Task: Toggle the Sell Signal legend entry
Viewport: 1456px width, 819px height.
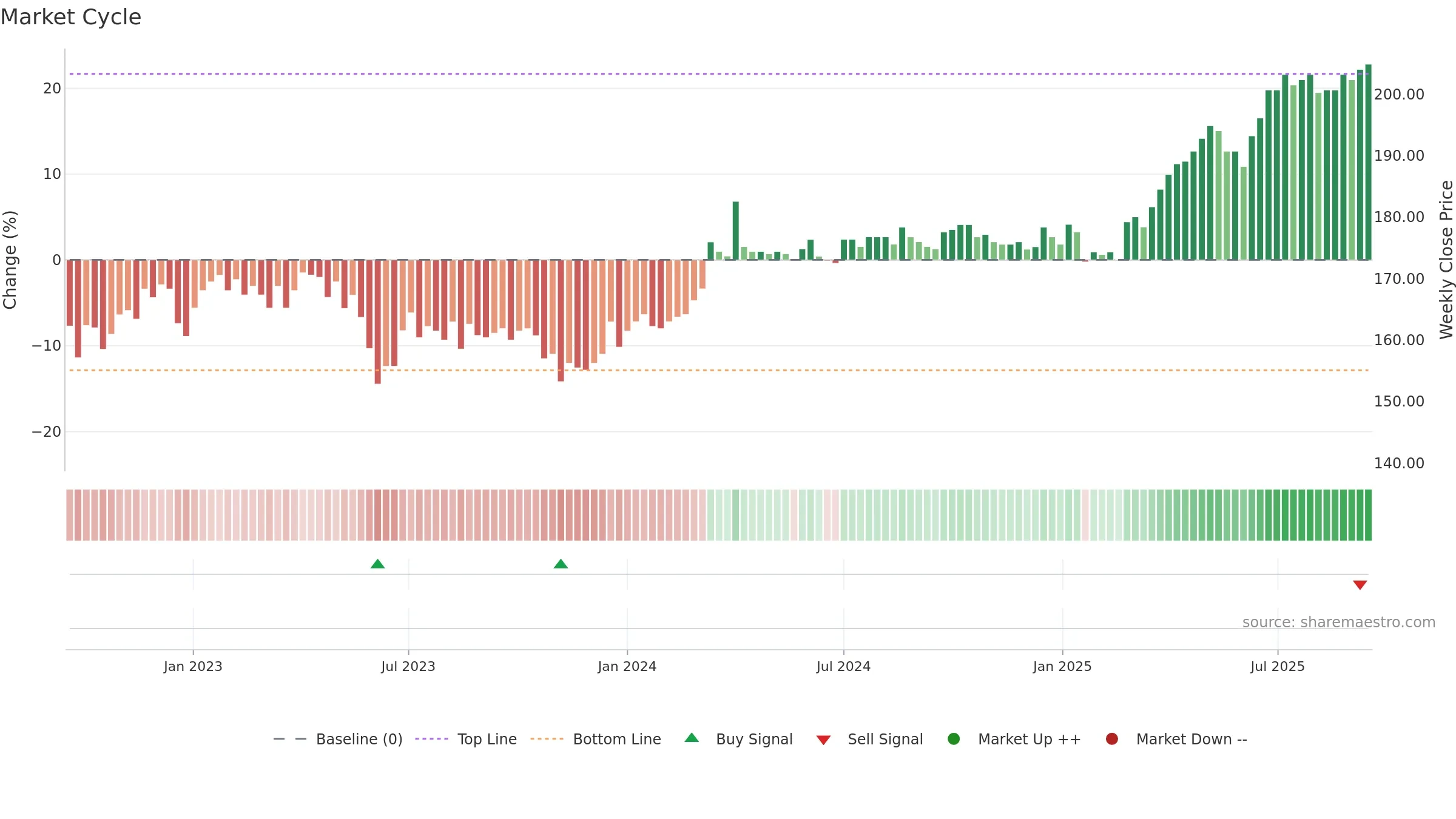Action: (x=869, y=739)
